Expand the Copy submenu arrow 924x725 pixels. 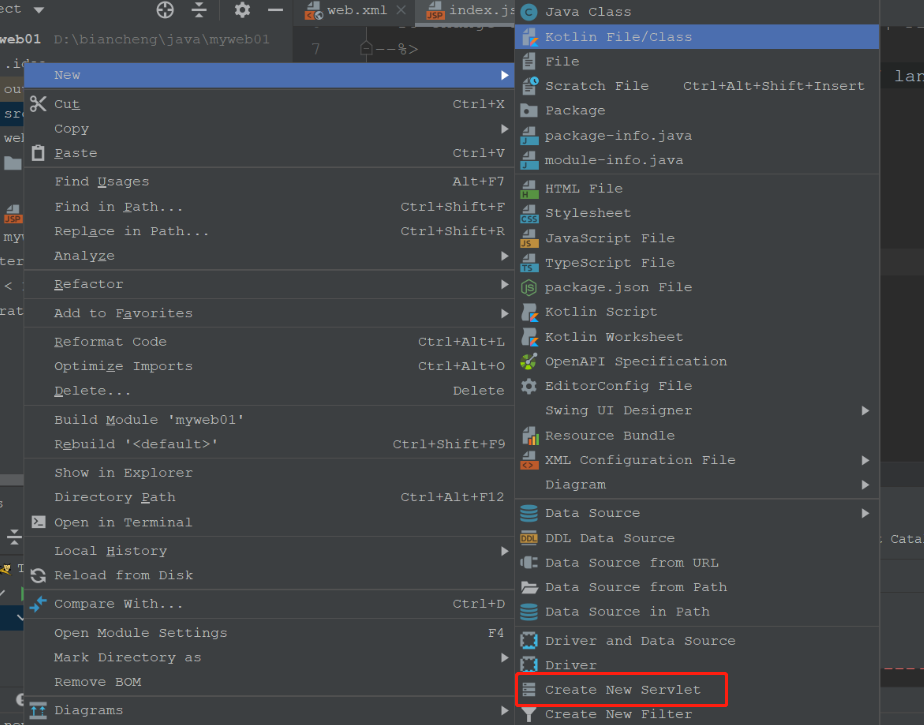coord(504,128)
